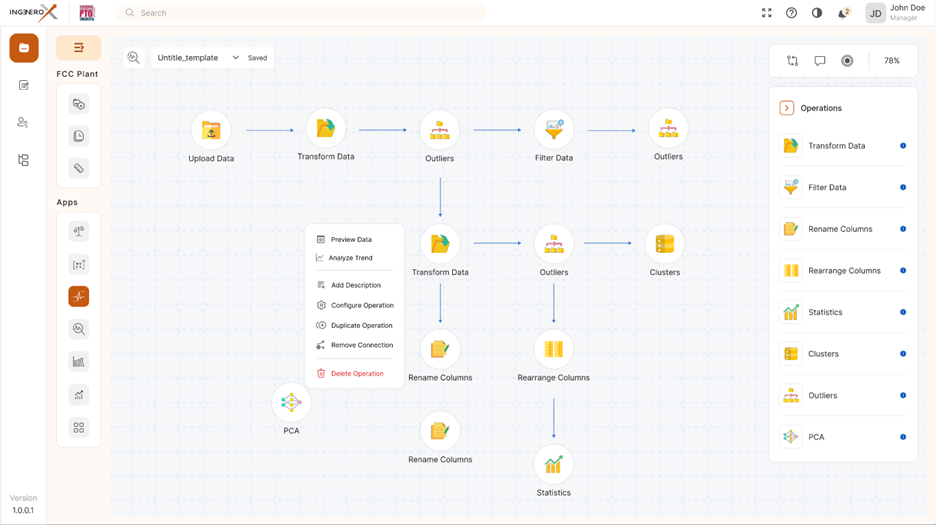The width and height of the screenshot is (936, 525).
Task: Toggle the sidebar collapse button
Action: tap(79, 48)
